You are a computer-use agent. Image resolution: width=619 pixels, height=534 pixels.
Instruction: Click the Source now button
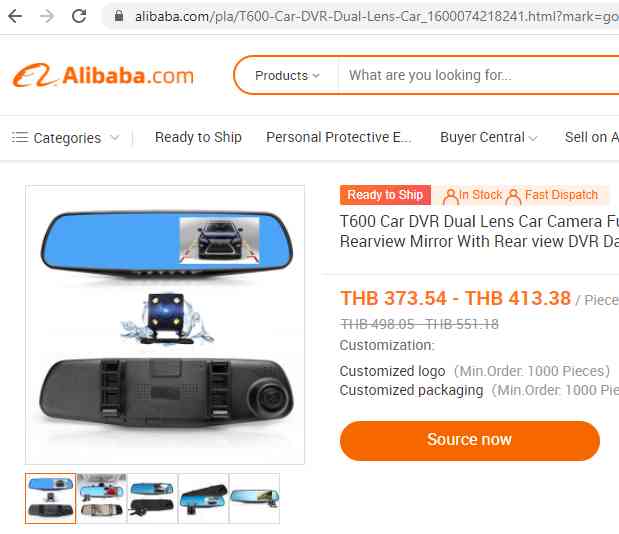[x=469, y=440]
